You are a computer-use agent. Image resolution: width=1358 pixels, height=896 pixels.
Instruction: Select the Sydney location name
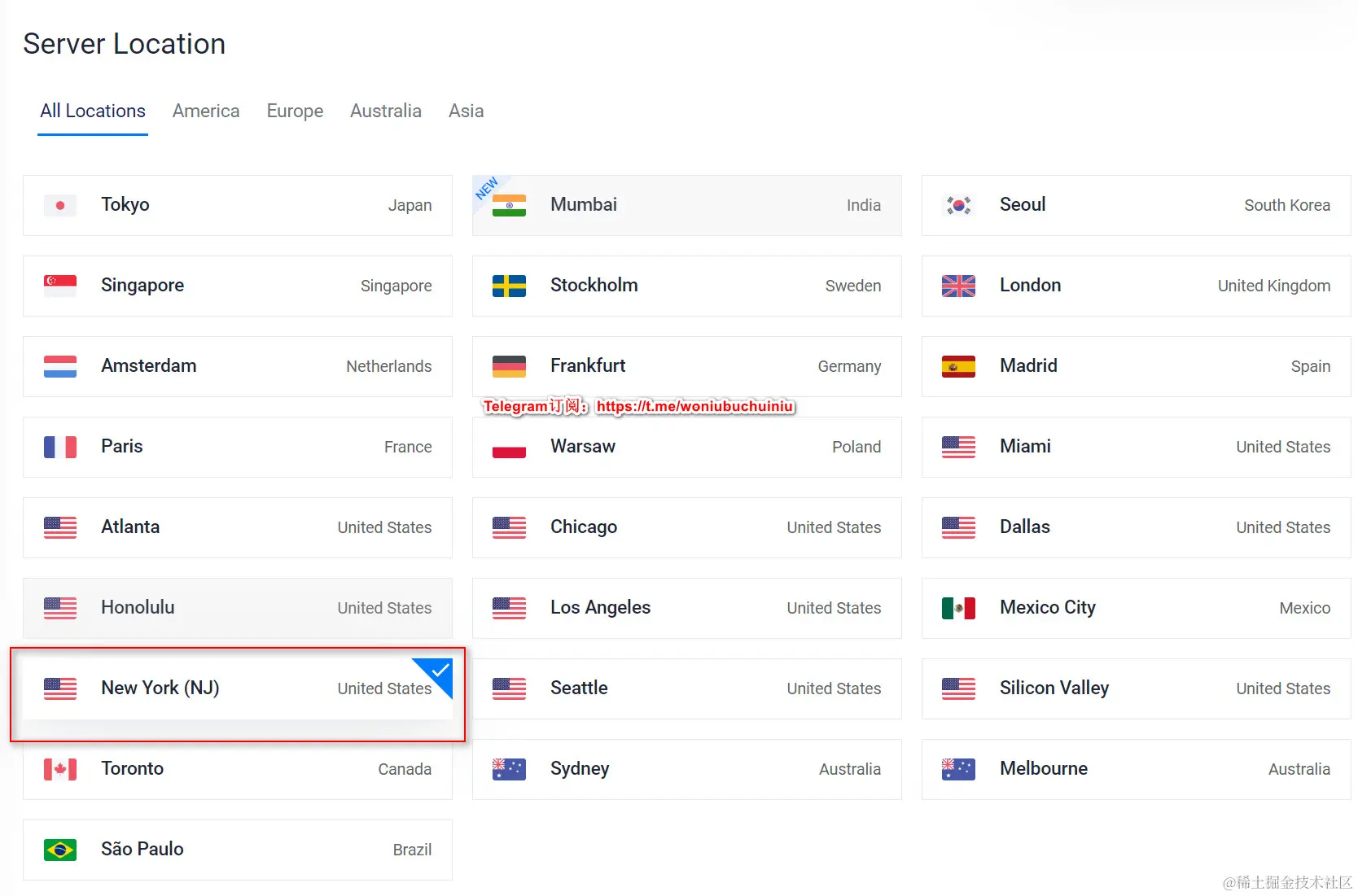(580, 769)
